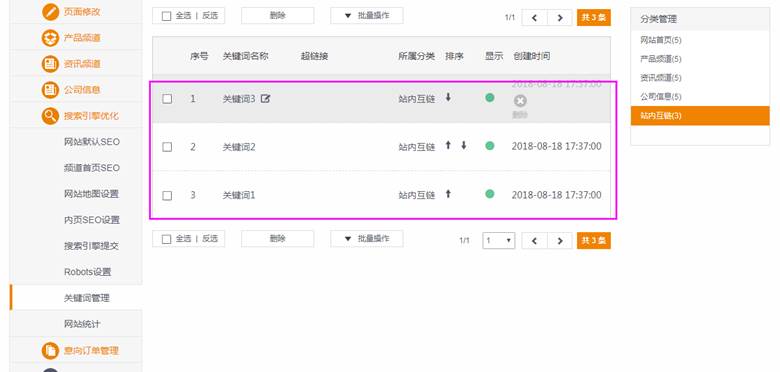This screenshot has height=372, width=780.
Task: Toggle display status dot for 关键词2
Action: pyautogui.click(x=489, y=146)
